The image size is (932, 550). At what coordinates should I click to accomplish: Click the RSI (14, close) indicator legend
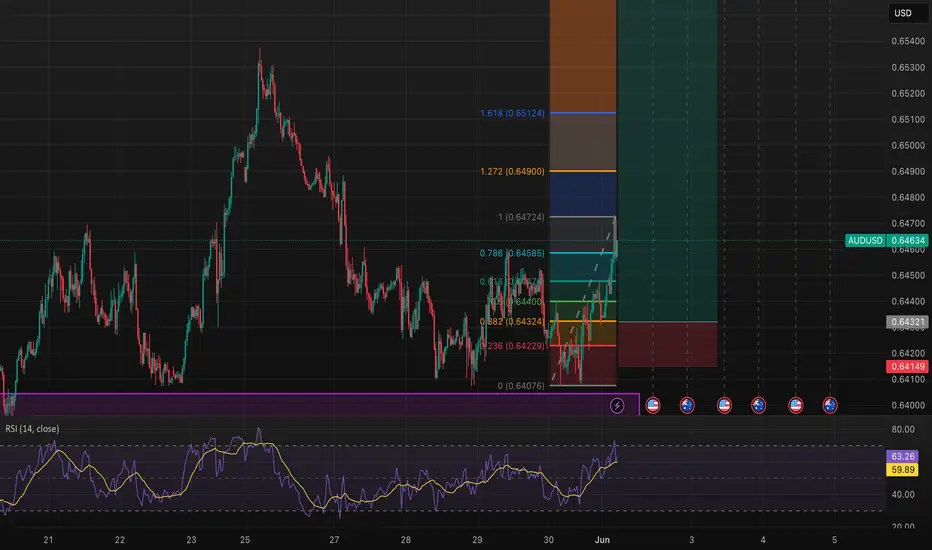point(32,429)
